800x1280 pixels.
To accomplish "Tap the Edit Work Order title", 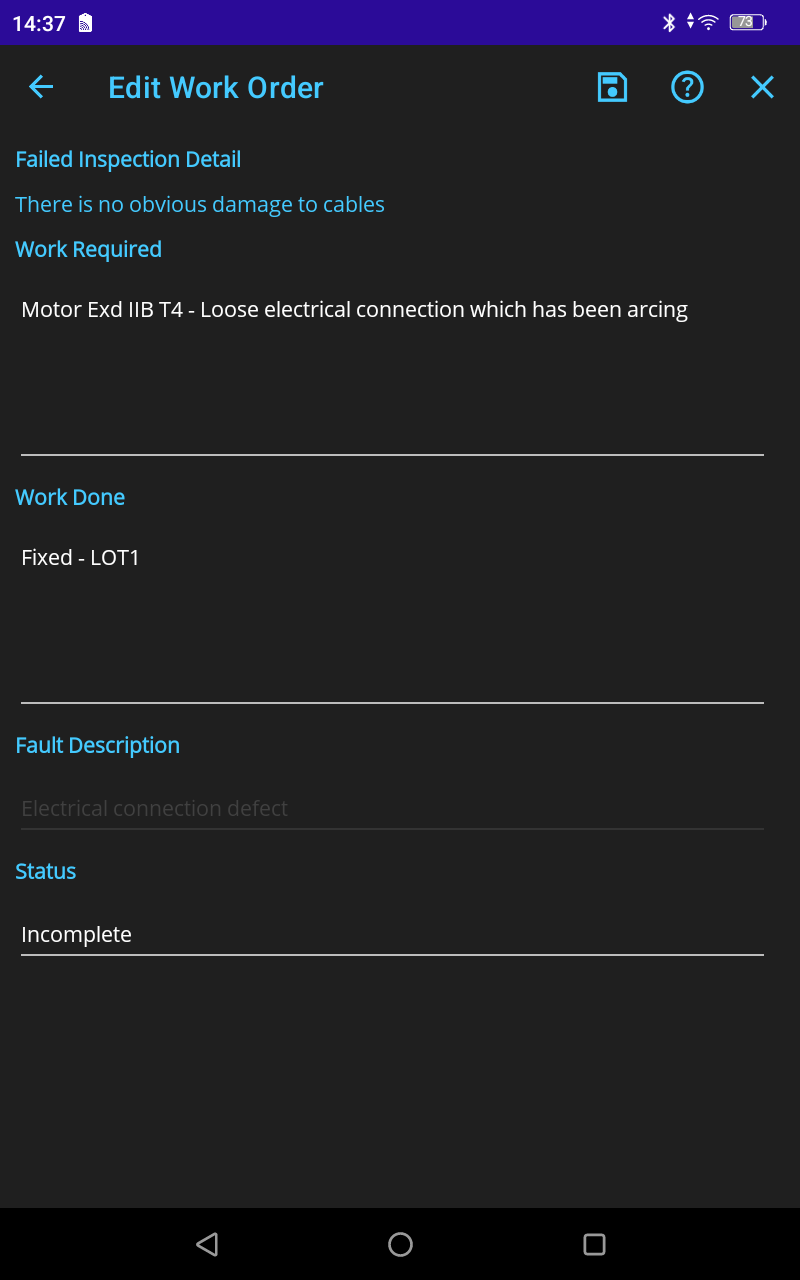I will coord(216,88).
